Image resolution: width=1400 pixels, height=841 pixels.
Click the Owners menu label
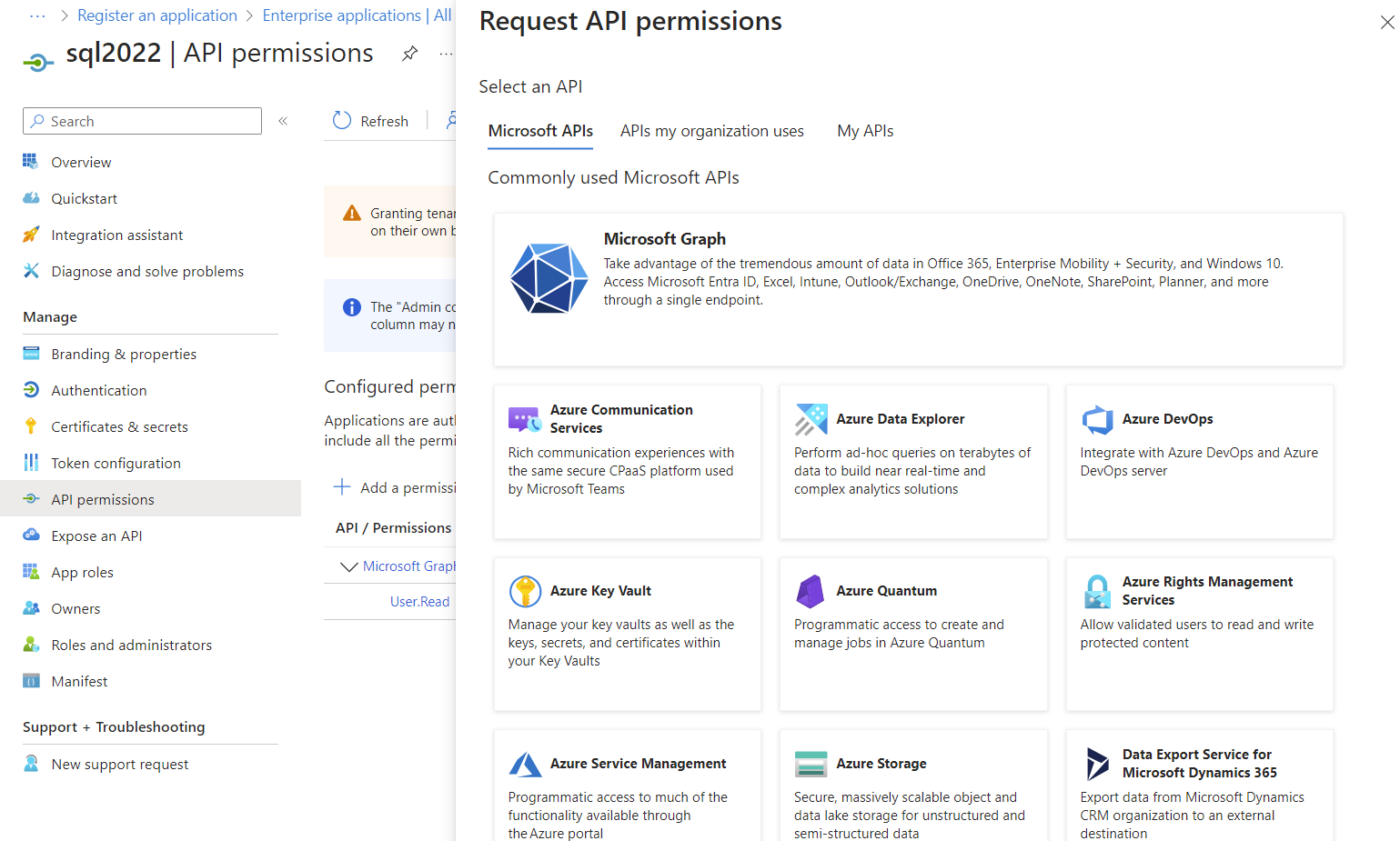coord(76,608)
